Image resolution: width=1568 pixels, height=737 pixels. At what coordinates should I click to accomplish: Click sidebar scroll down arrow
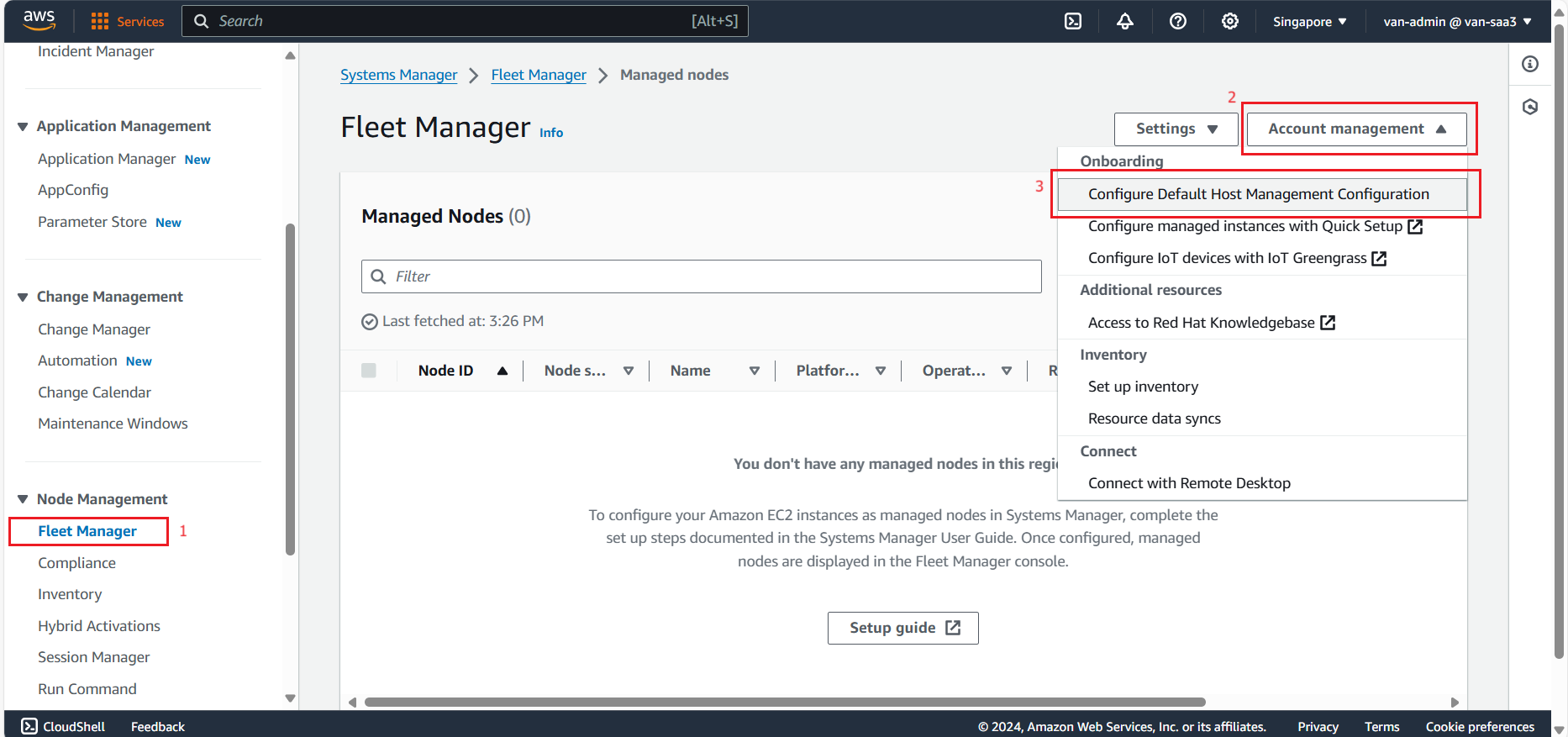click(290, 698)
